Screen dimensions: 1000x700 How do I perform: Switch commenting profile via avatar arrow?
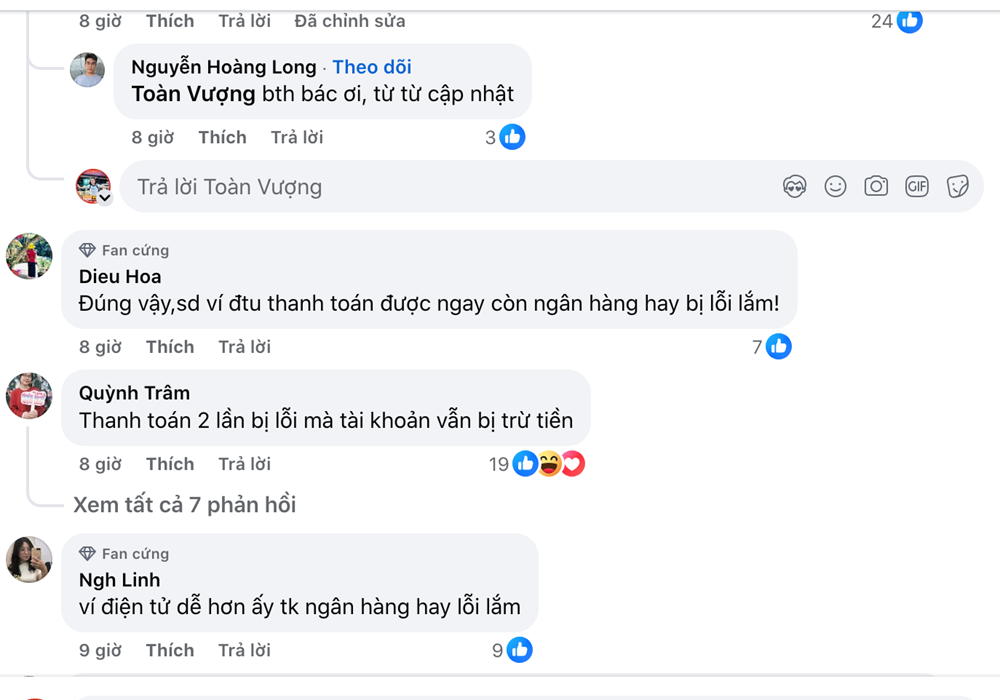[105, 198]
